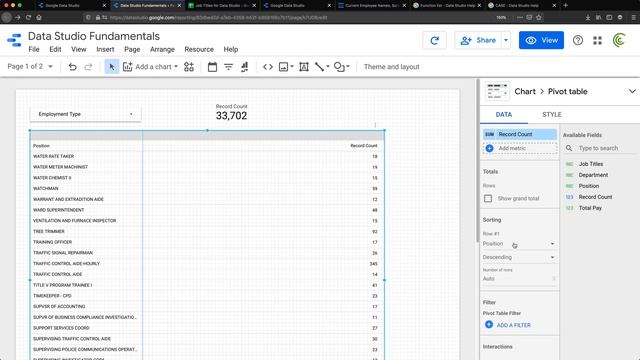Click the Type to search field
The image size is (640, 360).
[607, 148]
